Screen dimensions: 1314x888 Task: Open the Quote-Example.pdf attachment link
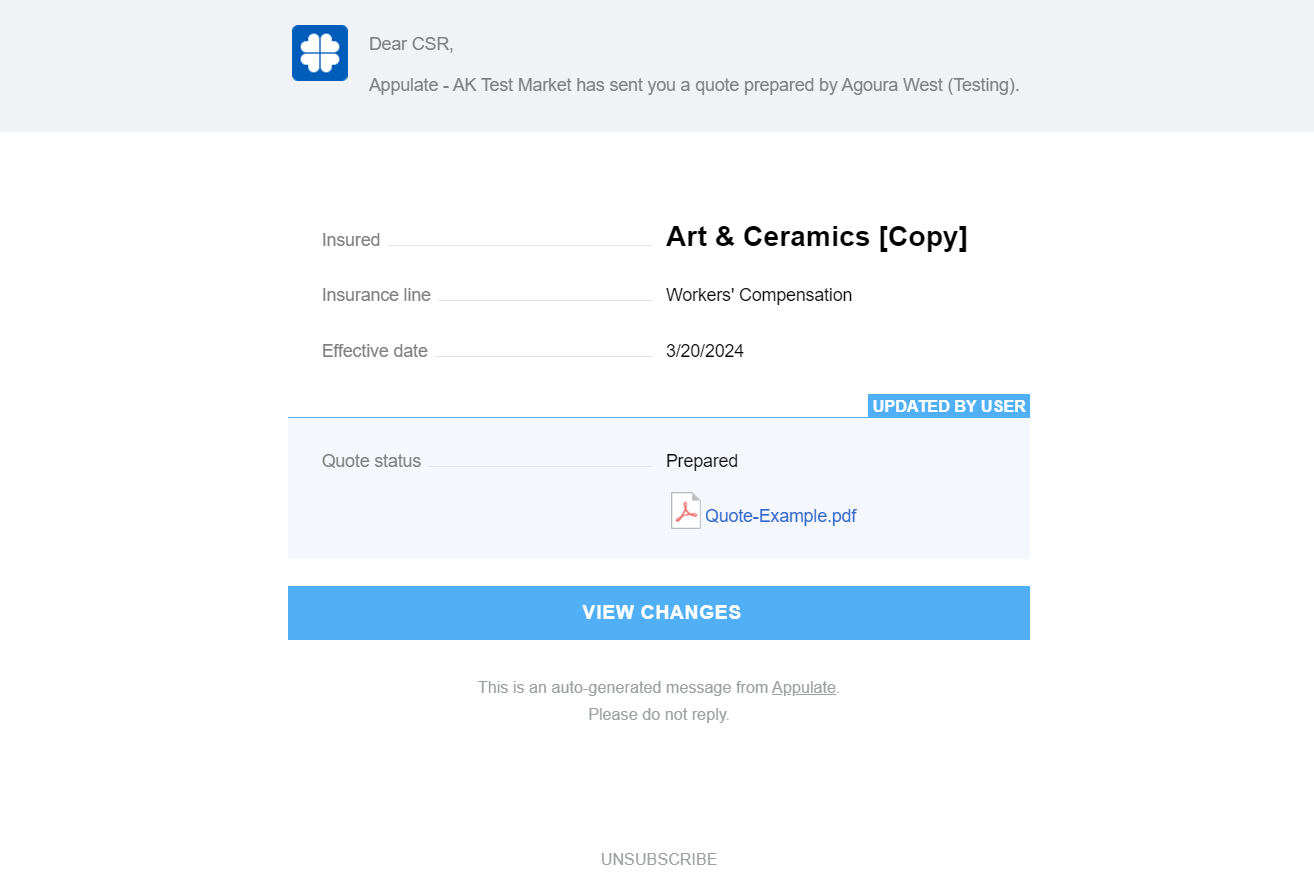pos(780,516)
